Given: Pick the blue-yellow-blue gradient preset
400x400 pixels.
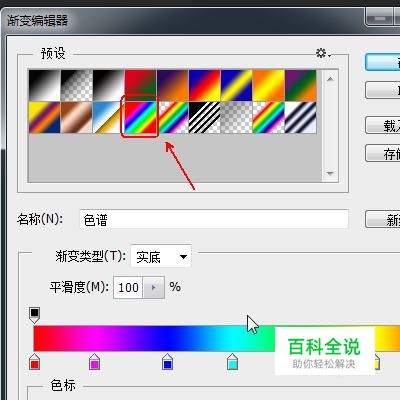Looking at the screenshot, I should 236,85.
